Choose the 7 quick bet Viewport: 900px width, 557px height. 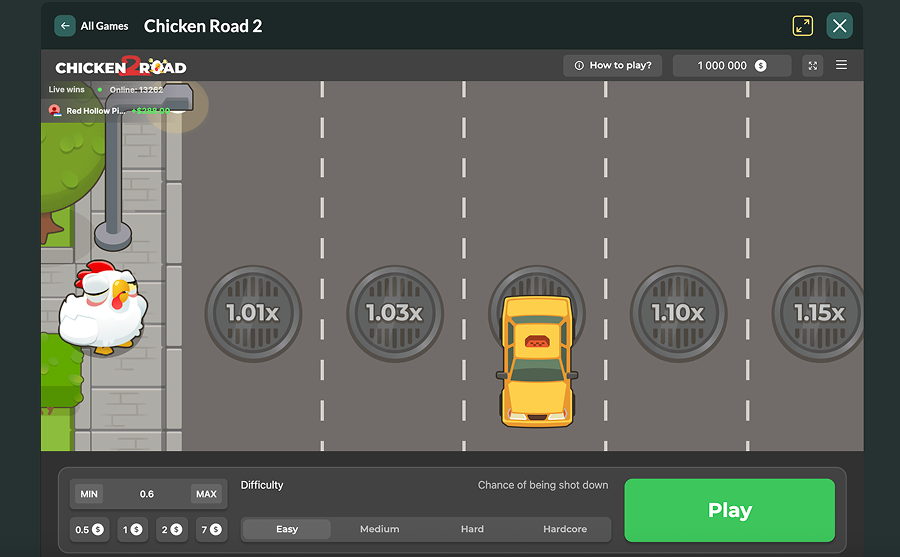coord(211,529)
